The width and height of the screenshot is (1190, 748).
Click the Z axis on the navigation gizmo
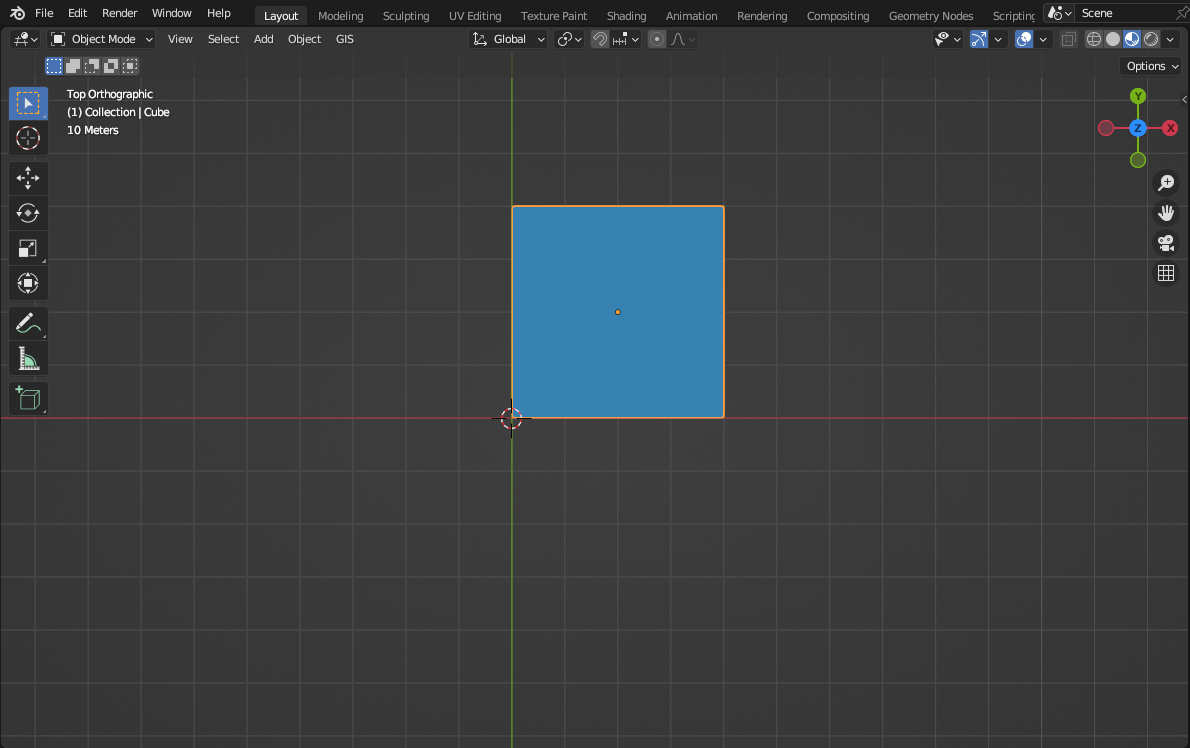pos(1138,128)
